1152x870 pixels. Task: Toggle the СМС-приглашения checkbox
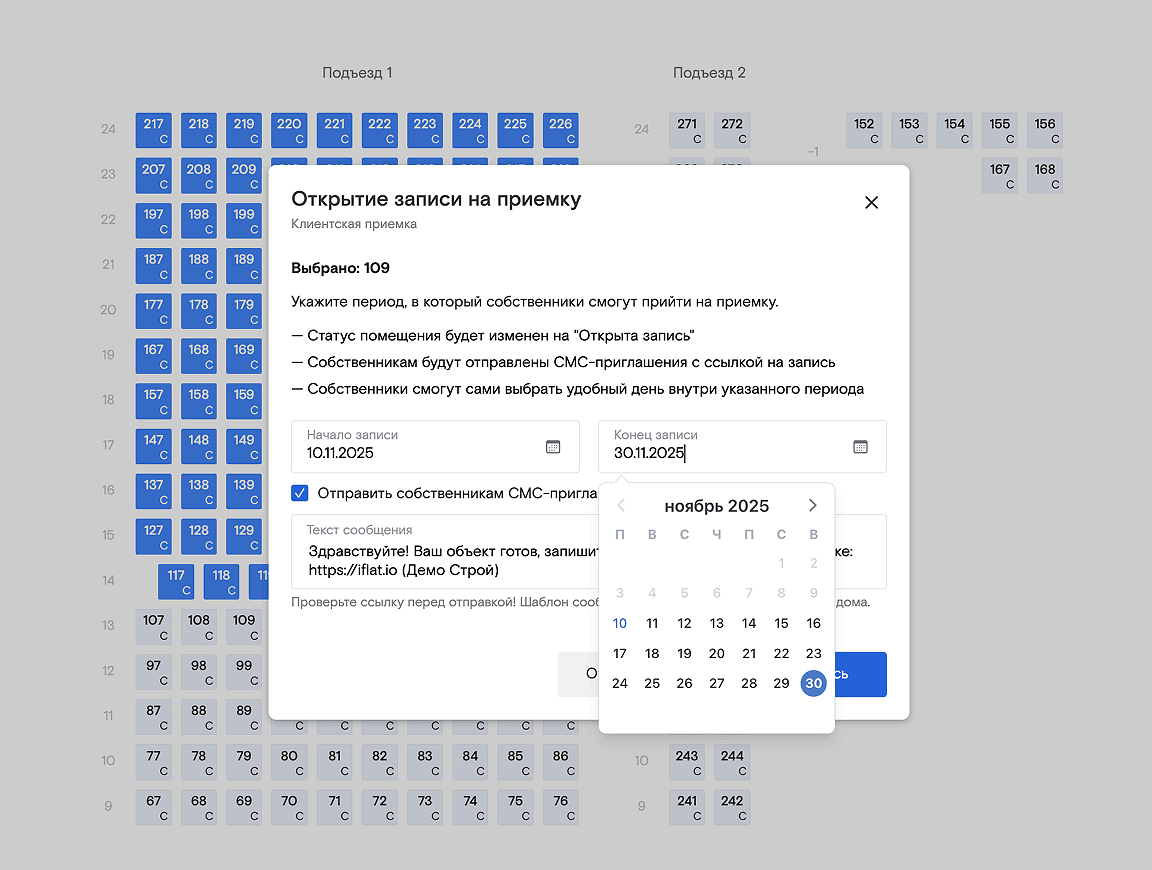point(300,493)
